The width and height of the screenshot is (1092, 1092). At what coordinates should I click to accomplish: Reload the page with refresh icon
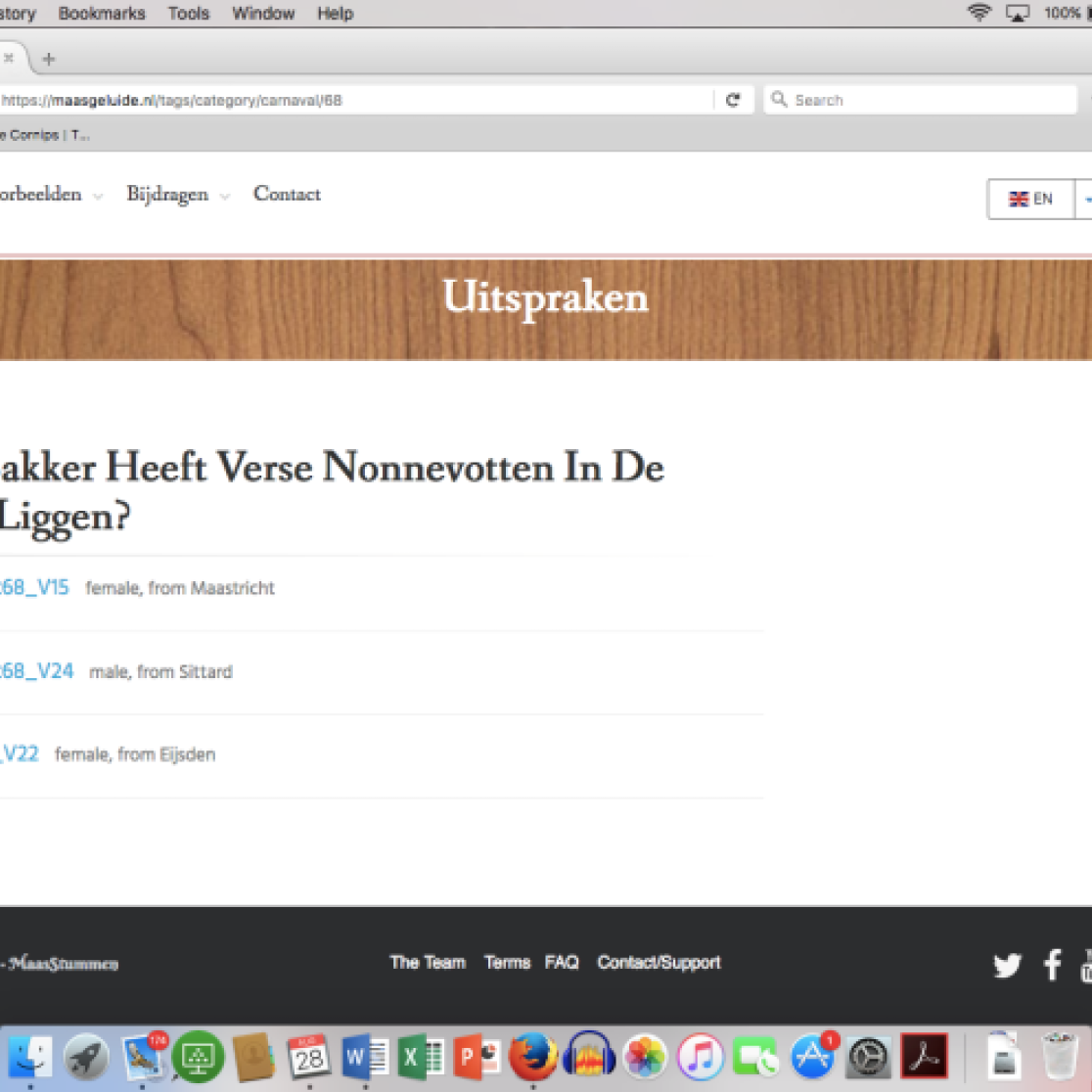[733, 100]
